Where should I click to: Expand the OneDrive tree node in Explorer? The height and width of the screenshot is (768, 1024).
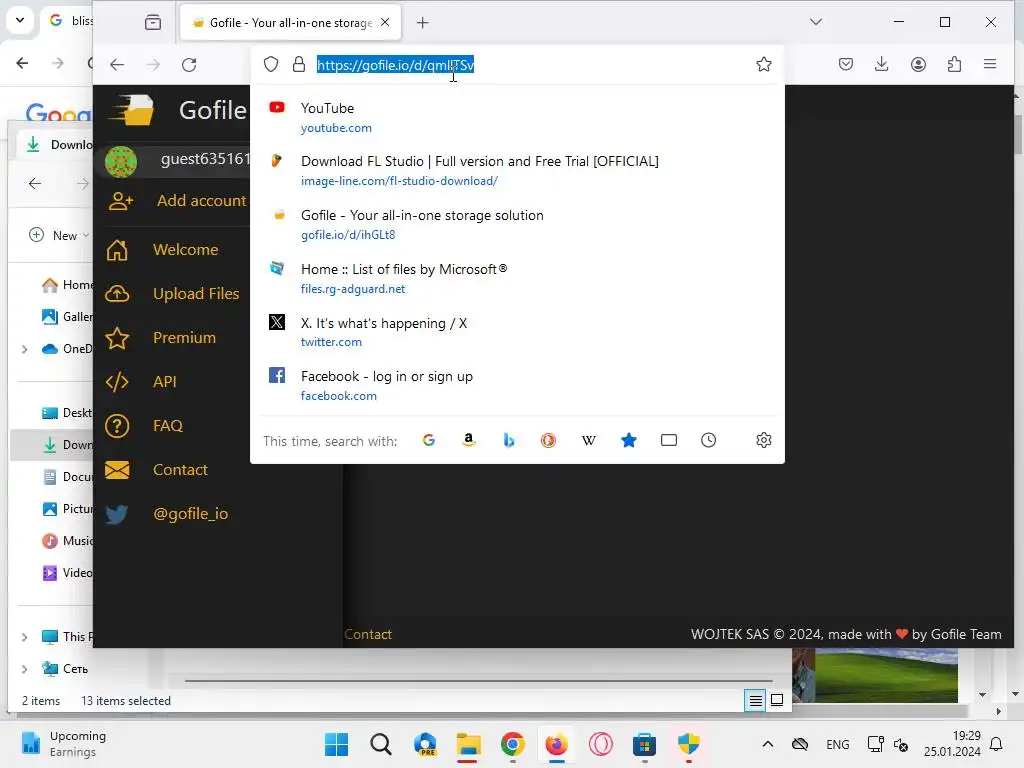pyautogui.click(x=24, y=349)
